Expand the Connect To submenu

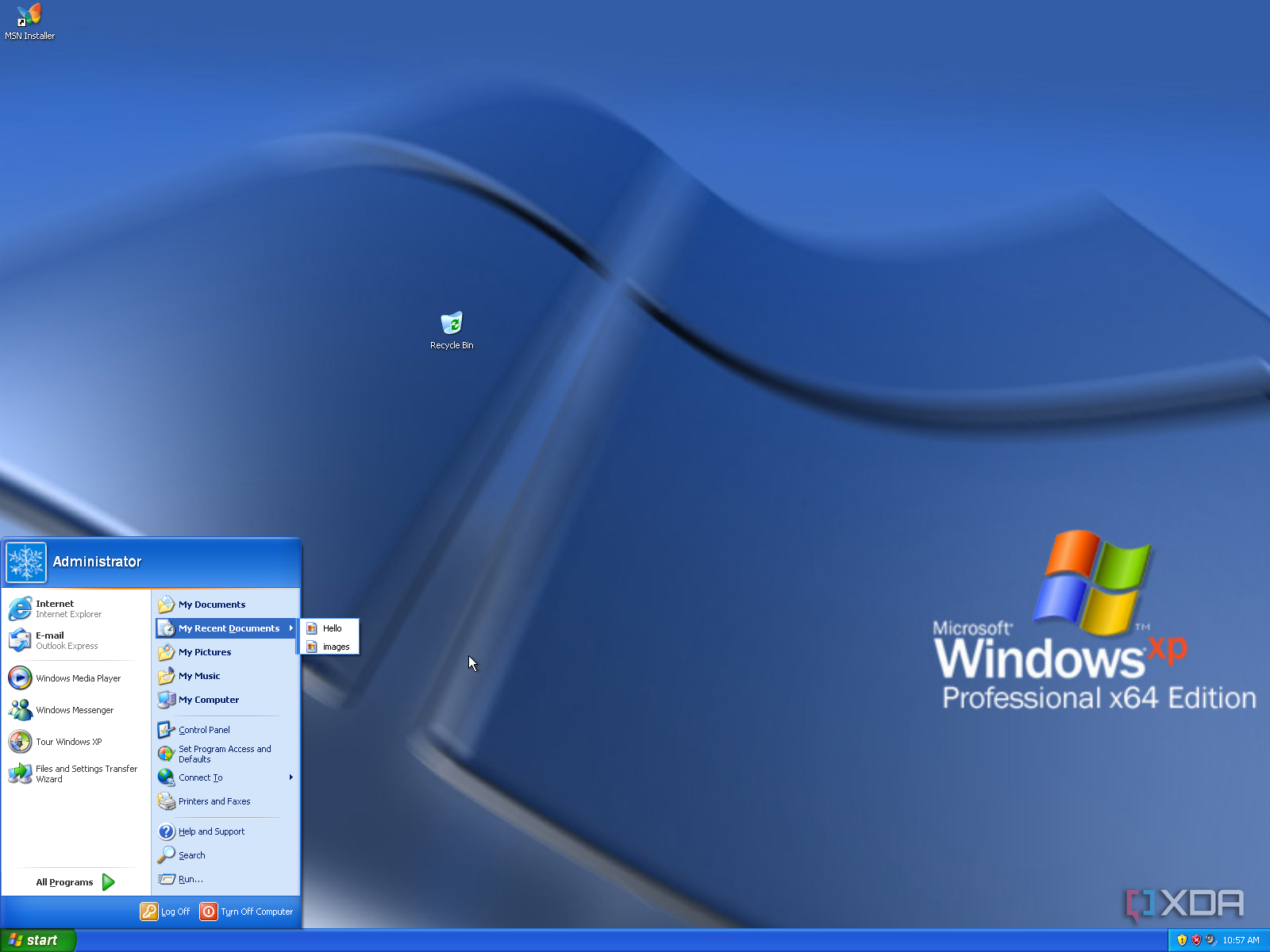coord(227,777)
